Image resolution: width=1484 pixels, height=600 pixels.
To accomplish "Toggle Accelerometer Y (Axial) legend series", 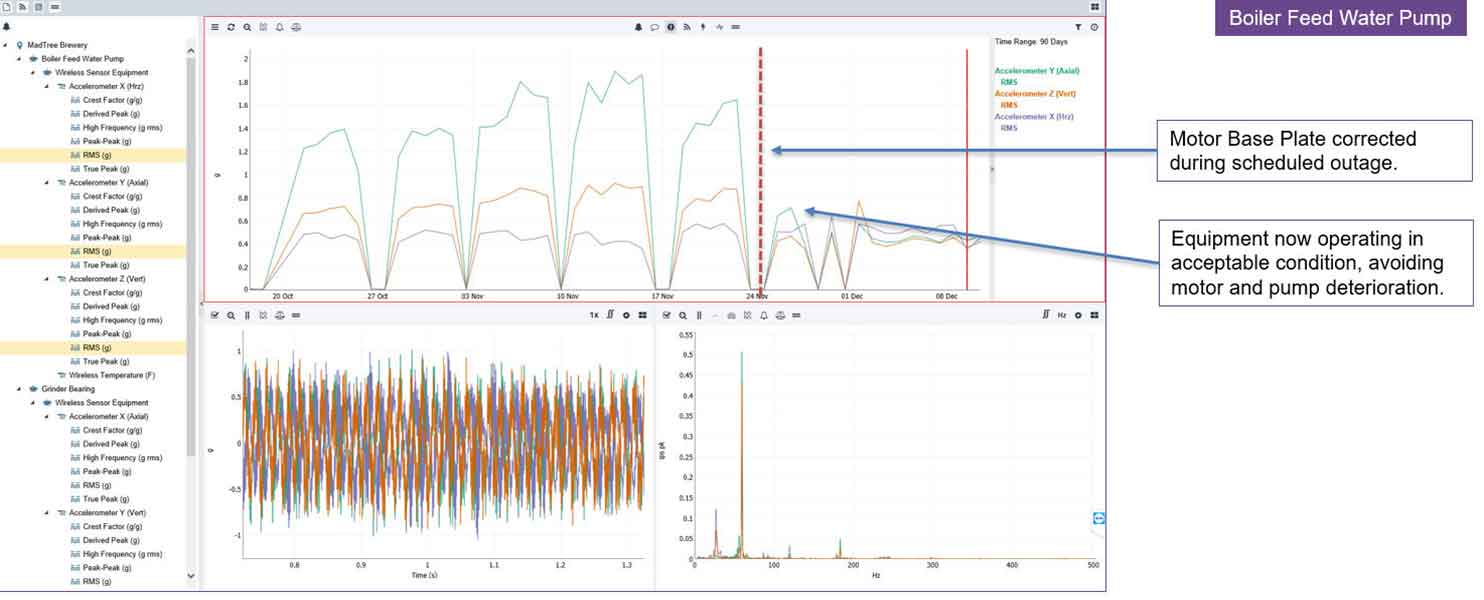I will click(1037, 71).
